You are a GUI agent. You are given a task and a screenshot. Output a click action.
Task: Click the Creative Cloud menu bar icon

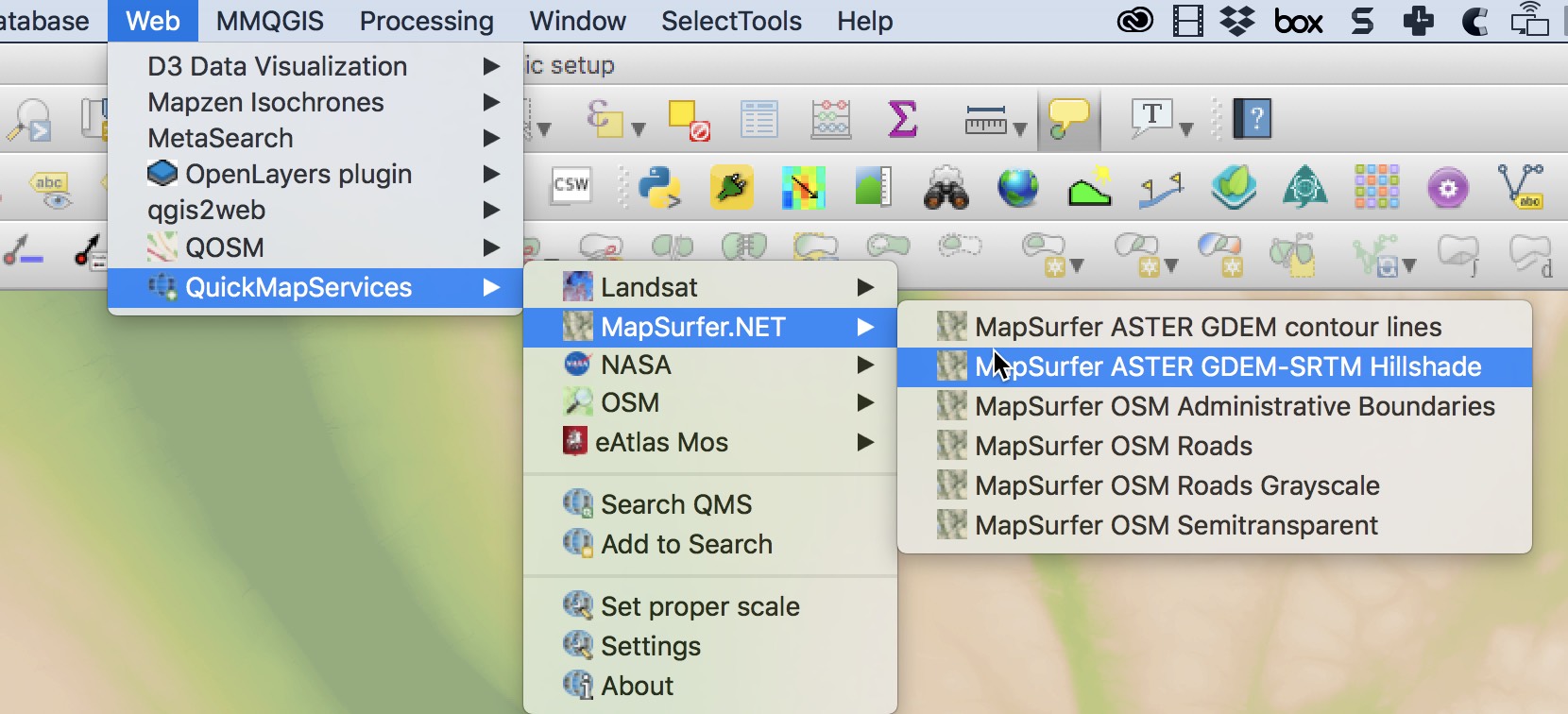(1135, 21)
